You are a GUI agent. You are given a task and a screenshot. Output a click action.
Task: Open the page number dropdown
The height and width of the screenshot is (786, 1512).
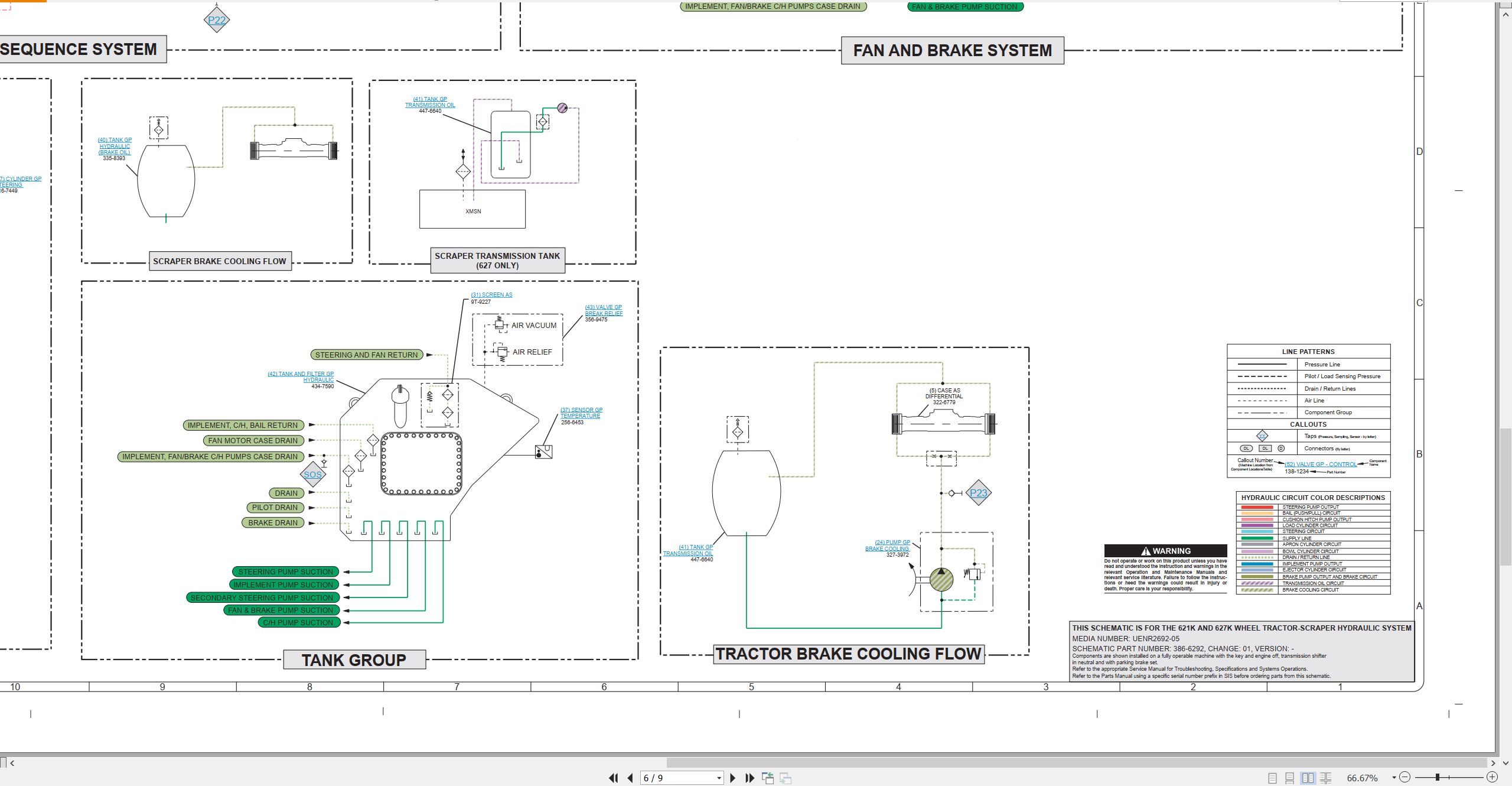pos(719,778)
